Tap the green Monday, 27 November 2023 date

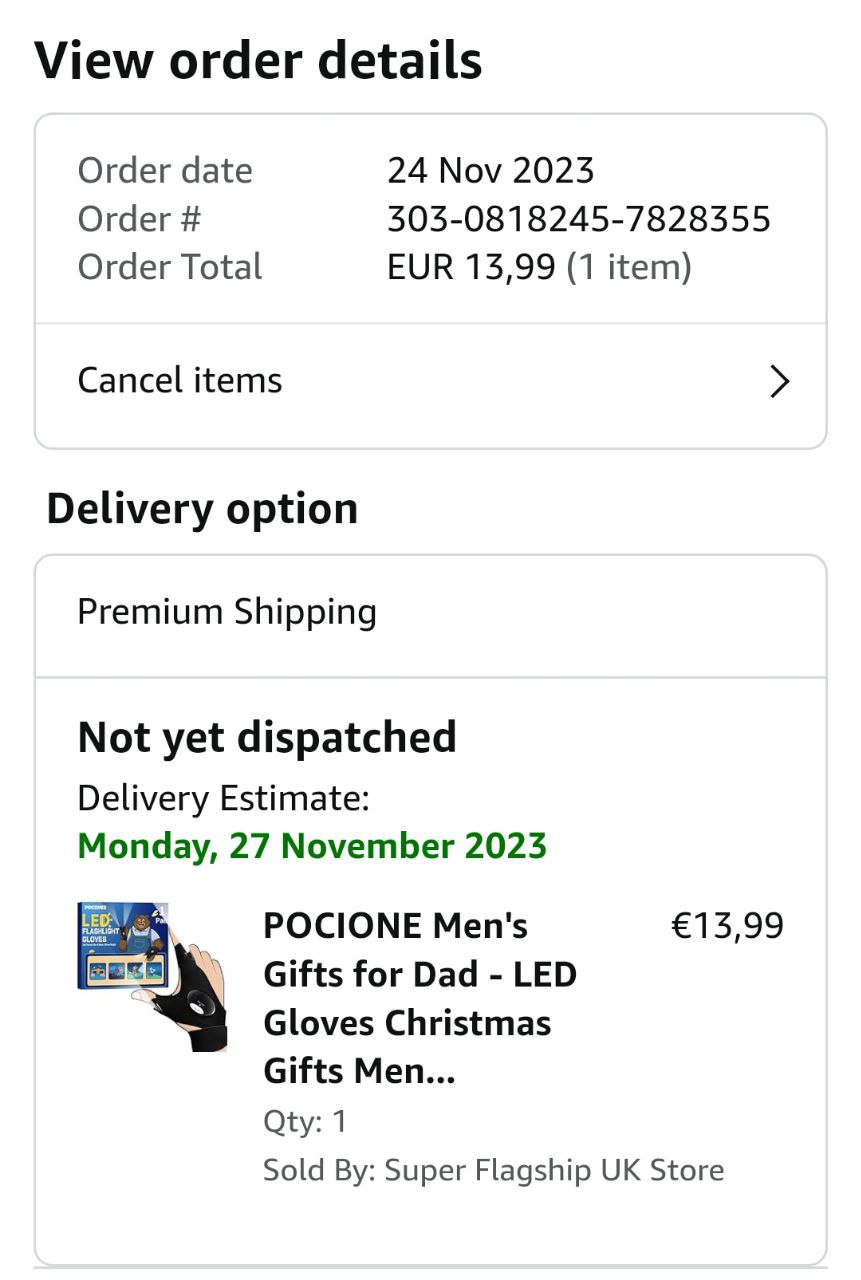[x=312, y=846]
